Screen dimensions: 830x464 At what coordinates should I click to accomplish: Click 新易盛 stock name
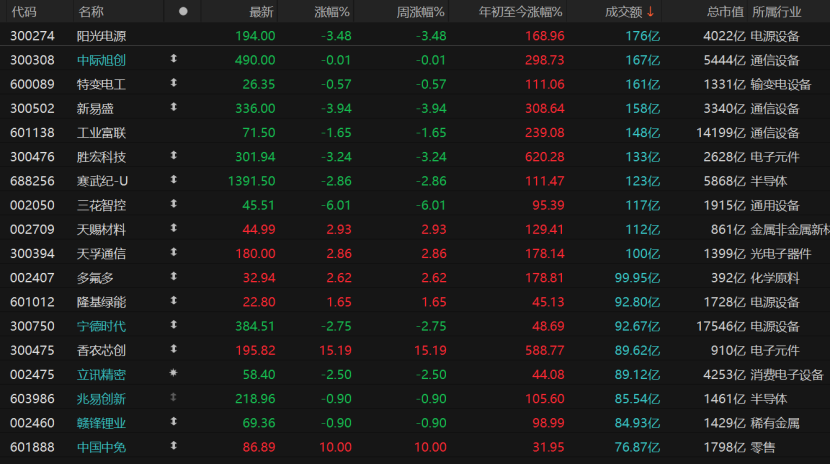point(95,109)
